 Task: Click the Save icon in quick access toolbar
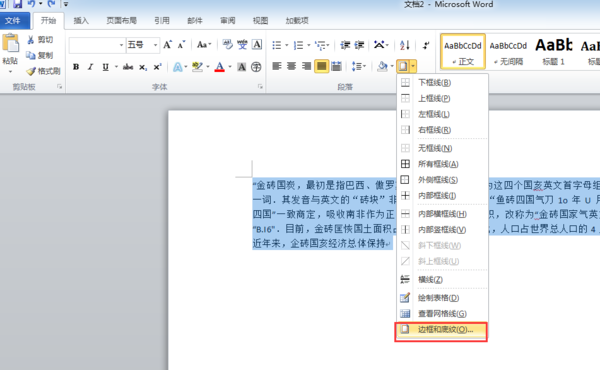pos(18,4)
